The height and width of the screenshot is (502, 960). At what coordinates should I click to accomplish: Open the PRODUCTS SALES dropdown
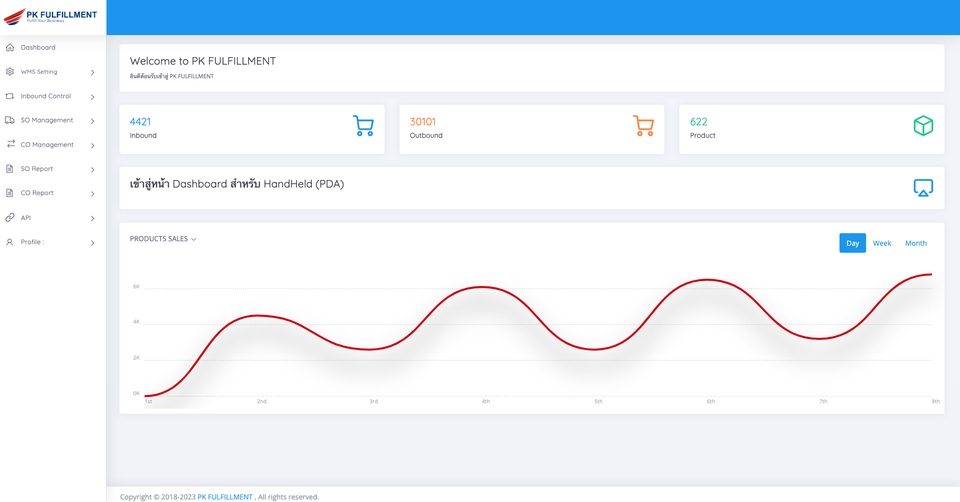(x=163, y=239)
